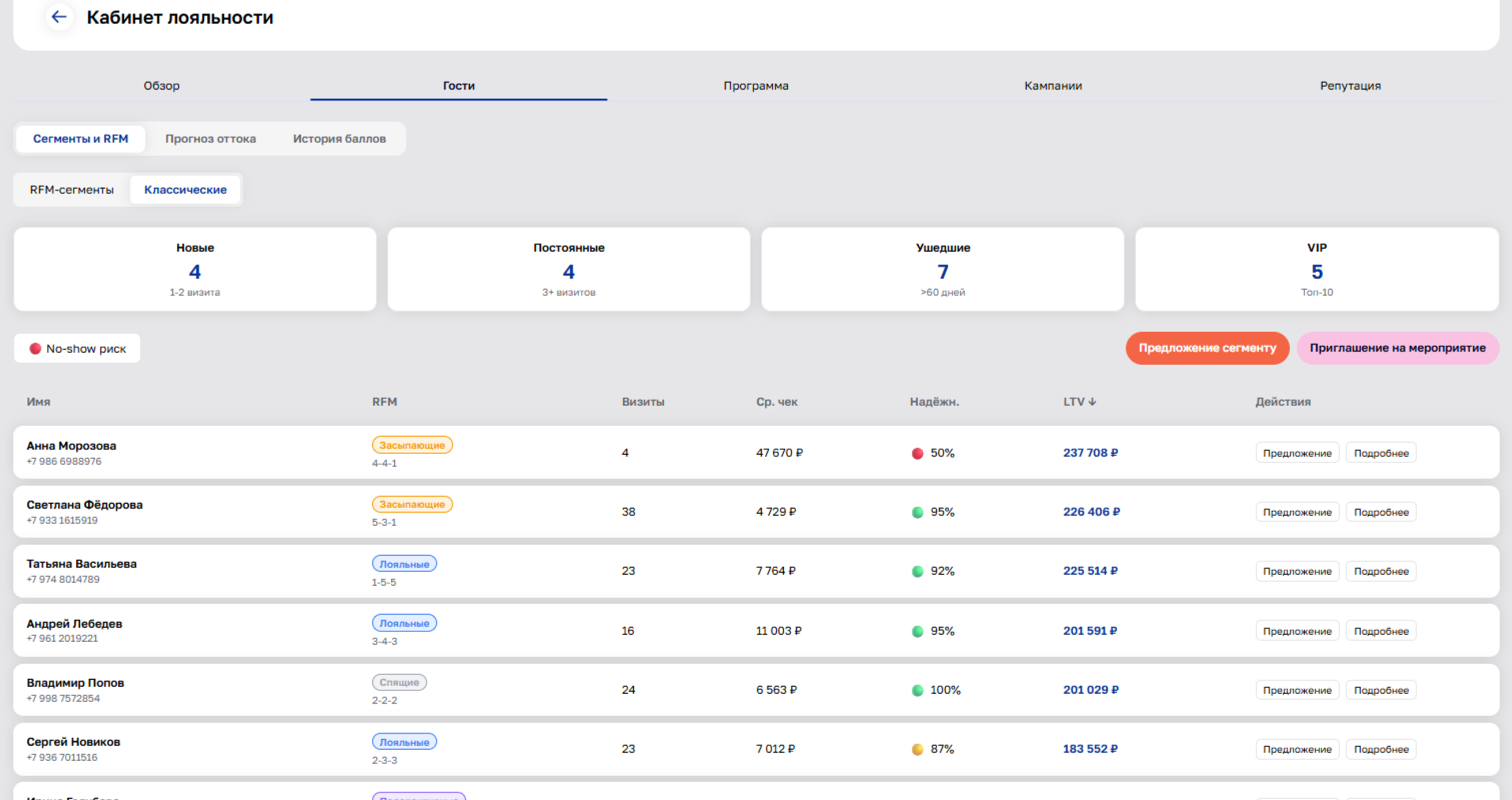Viewport: 1512px width, 800px height.
Task: Click LTV value 226 406 ₽
Action: (x=1091, y=511)
